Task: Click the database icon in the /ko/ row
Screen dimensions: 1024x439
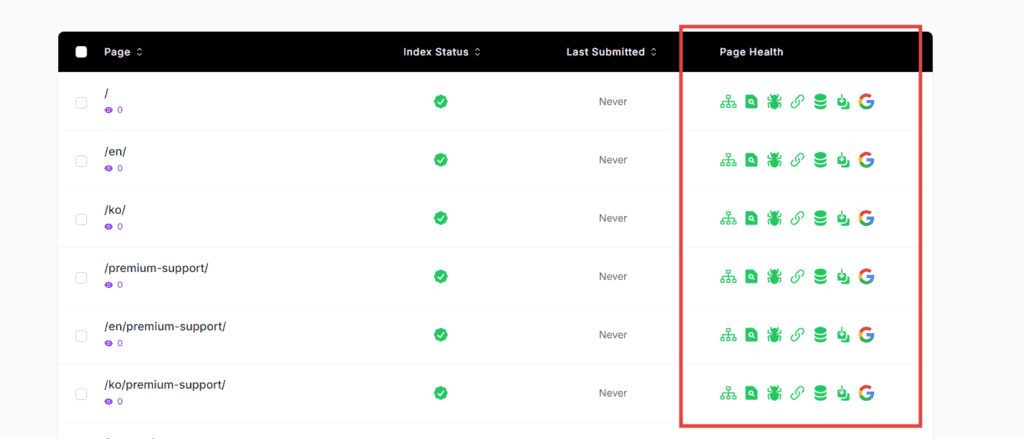Action: pyautogui.click(x=820, y=218)
